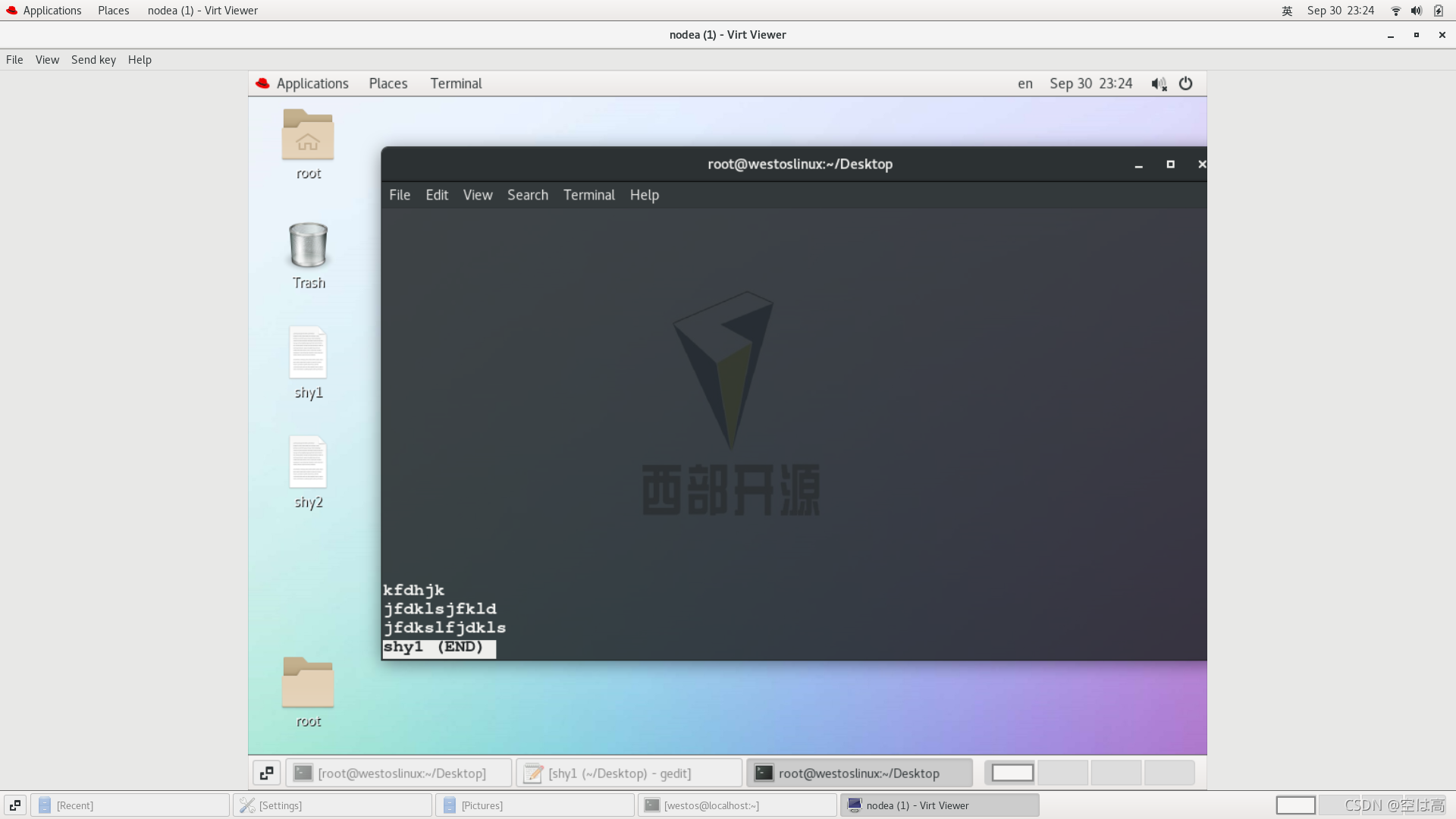Open the terminal File menu

tap(400, 195)
